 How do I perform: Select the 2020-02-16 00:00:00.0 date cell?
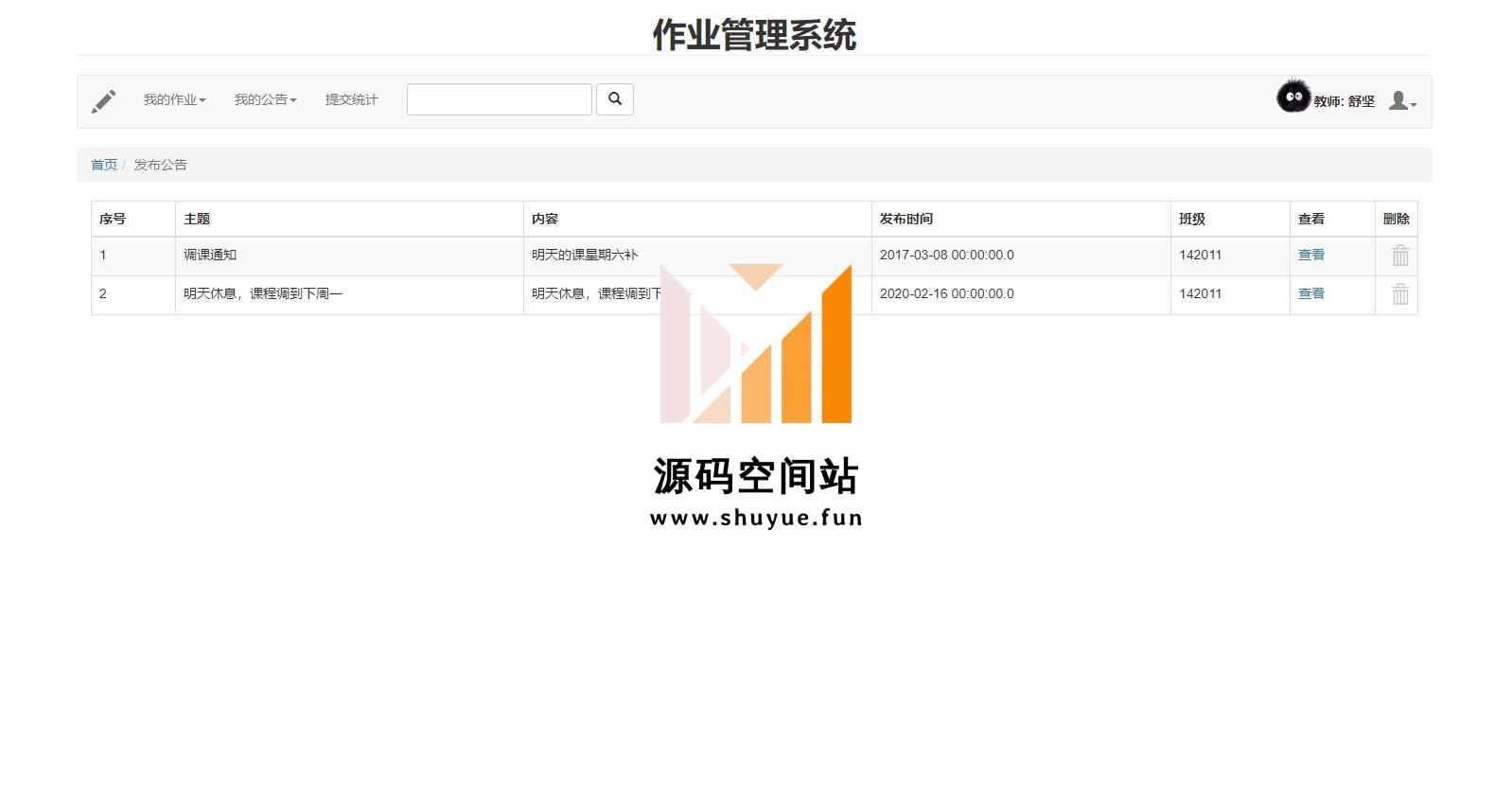(x=1021, y=294)
